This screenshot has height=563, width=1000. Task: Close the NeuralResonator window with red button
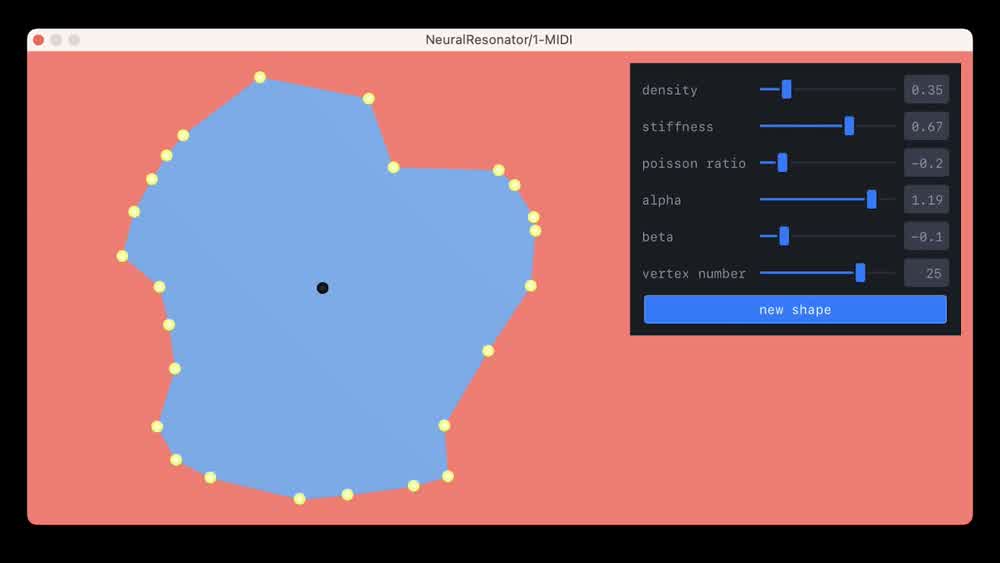39,40
